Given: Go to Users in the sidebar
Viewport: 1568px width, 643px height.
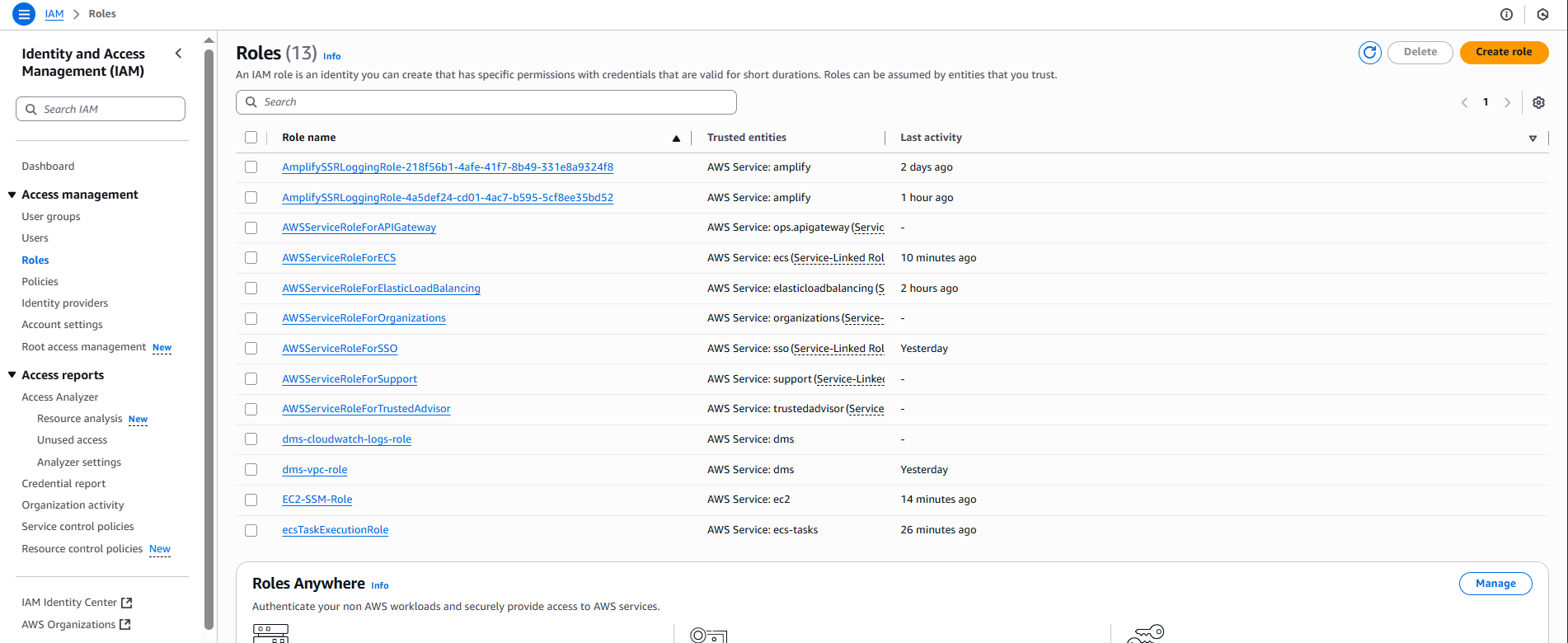Looking at the screenshot, I should 35,238.
